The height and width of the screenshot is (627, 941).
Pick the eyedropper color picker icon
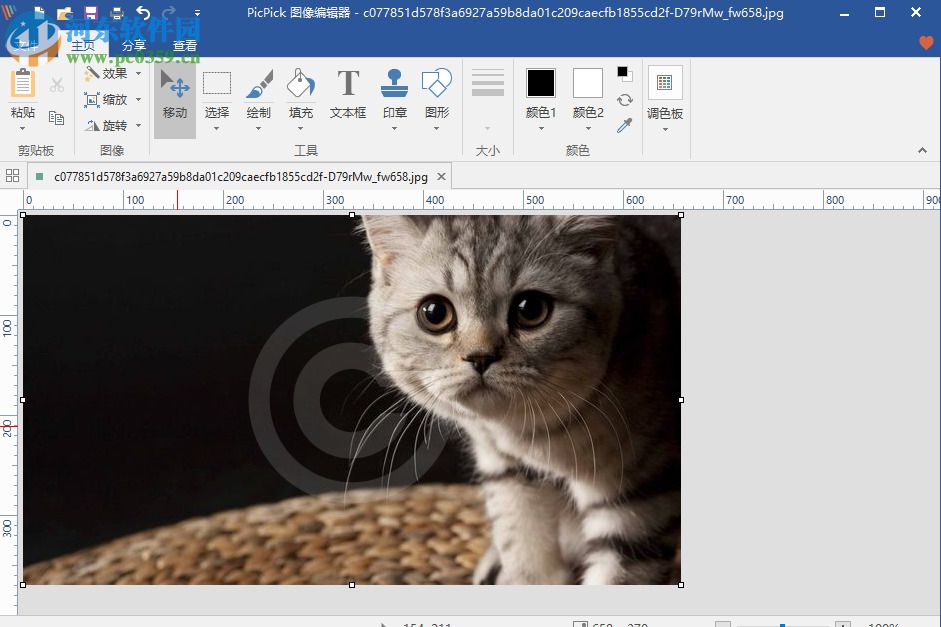[625, 126]
